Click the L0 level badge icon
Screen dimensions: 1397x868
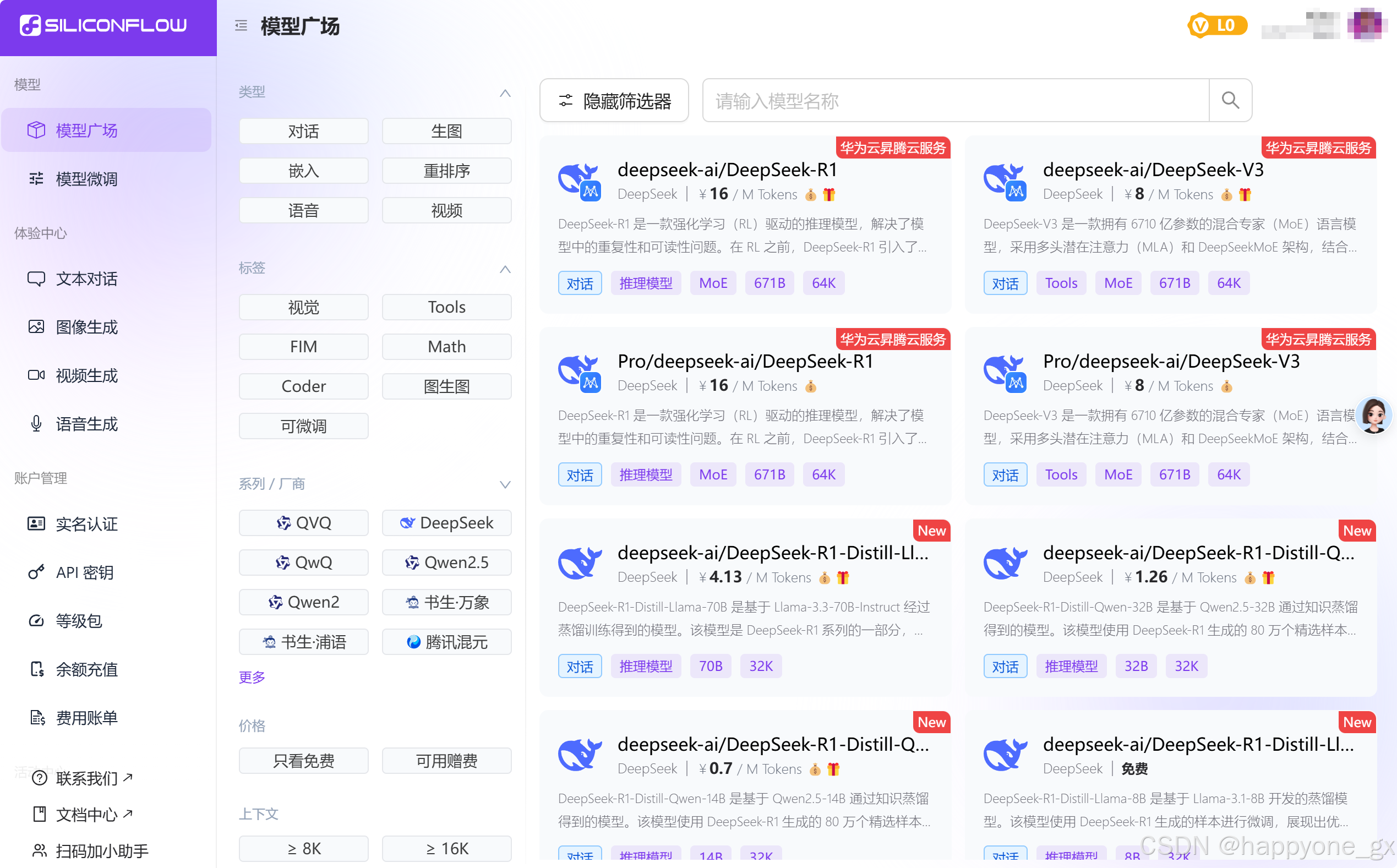1217,26
